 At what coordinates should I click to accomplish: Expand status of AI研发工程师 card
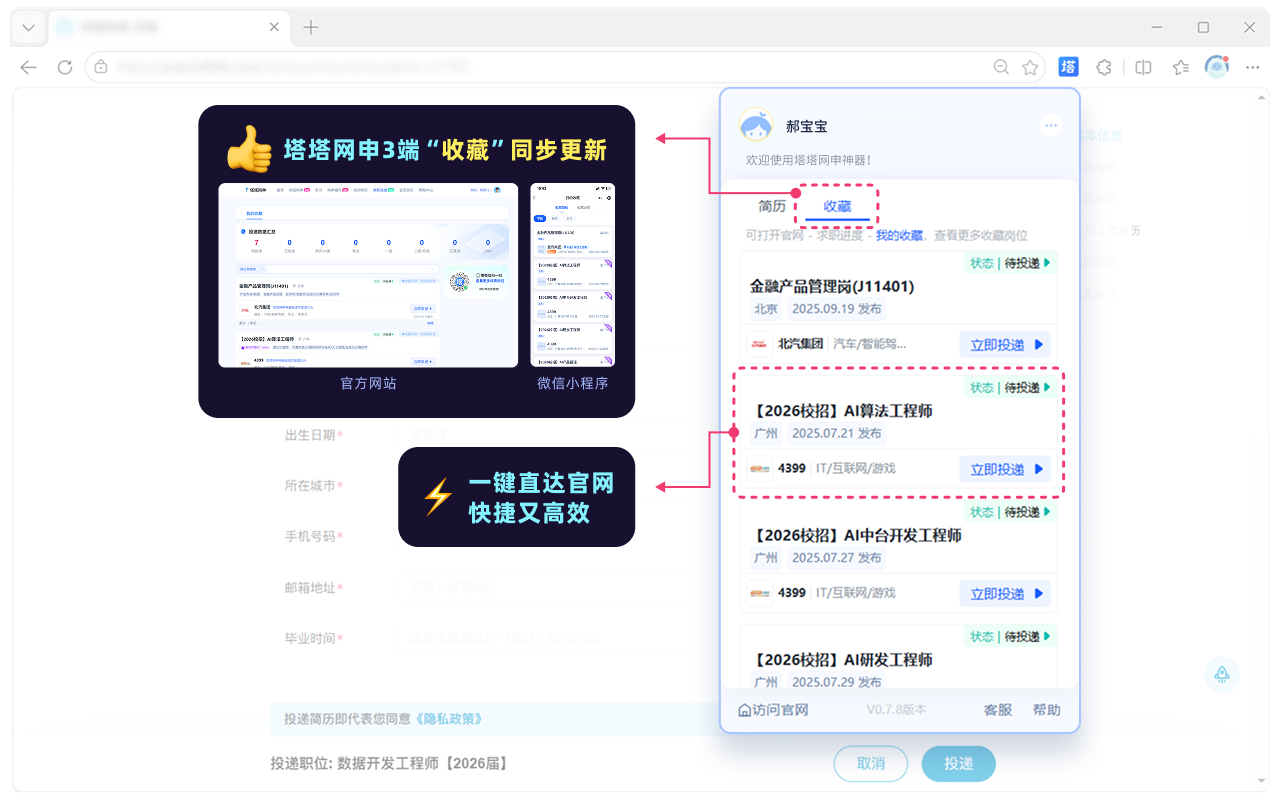(x=1011, y=636)
